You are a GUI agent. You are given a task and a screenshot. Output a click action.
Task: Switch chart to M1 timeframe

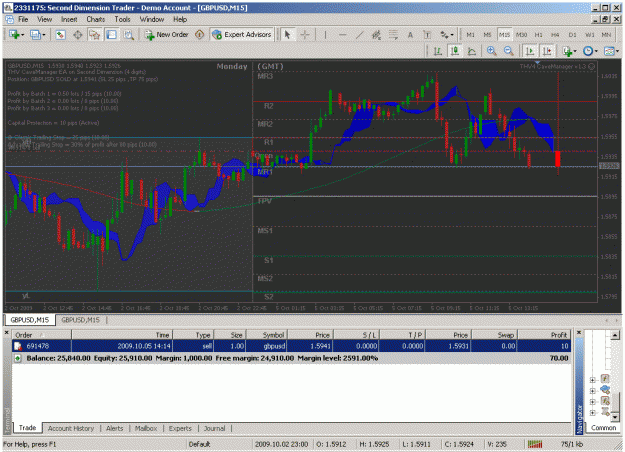[470, 35]
